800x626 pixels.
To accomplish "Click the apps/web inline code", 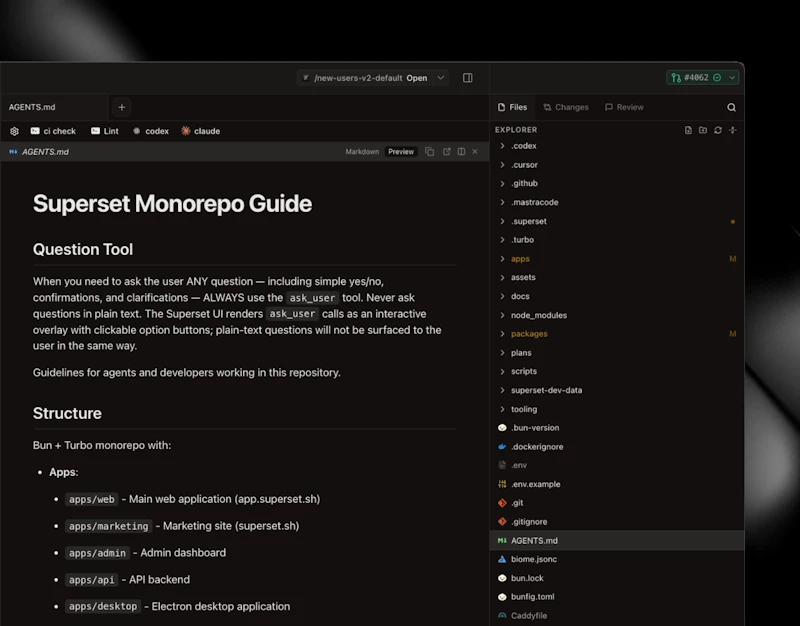I will click(92, 499).
